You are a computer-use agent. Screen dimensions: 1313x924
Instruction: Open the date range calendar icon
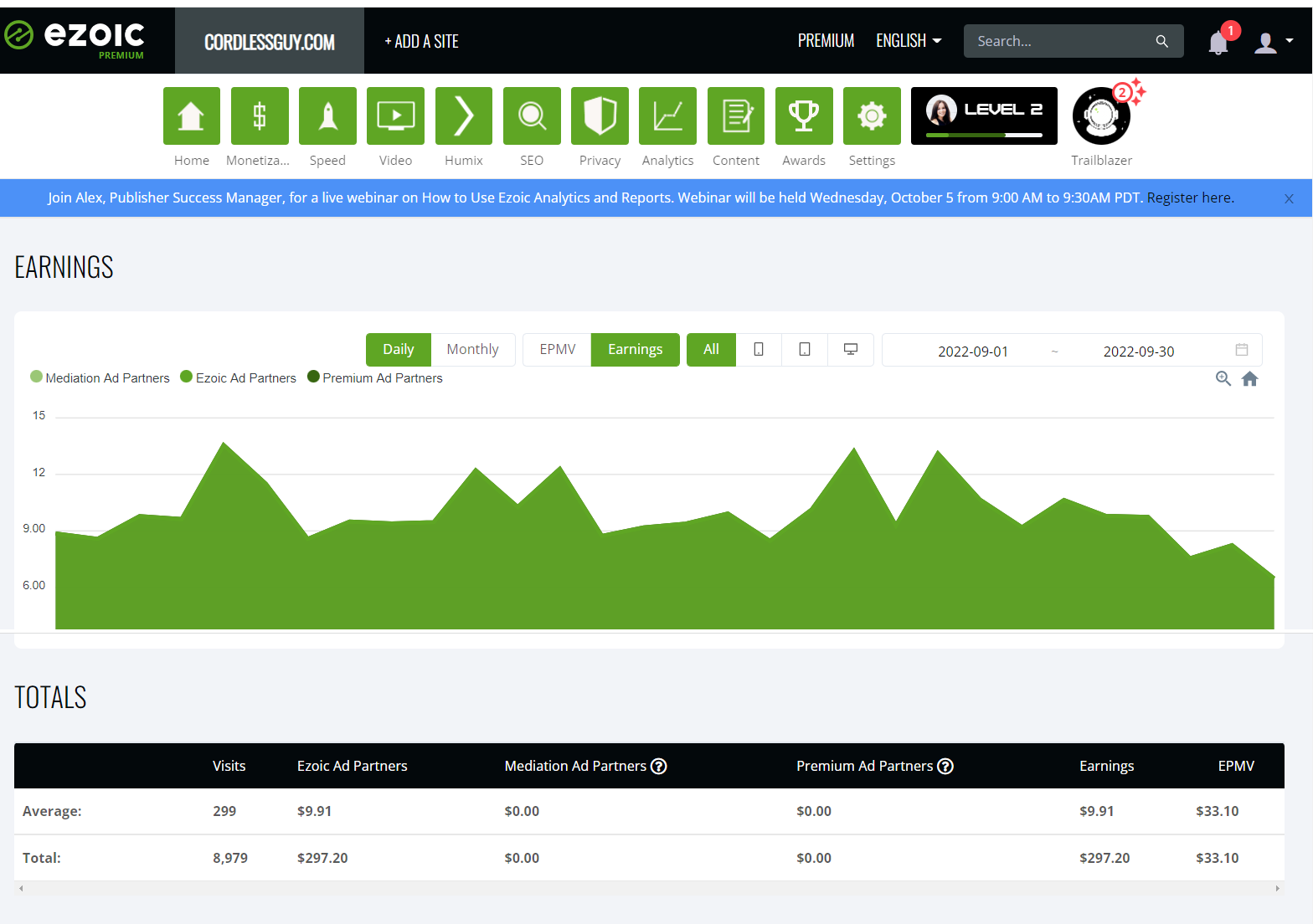coord(1242,350)
